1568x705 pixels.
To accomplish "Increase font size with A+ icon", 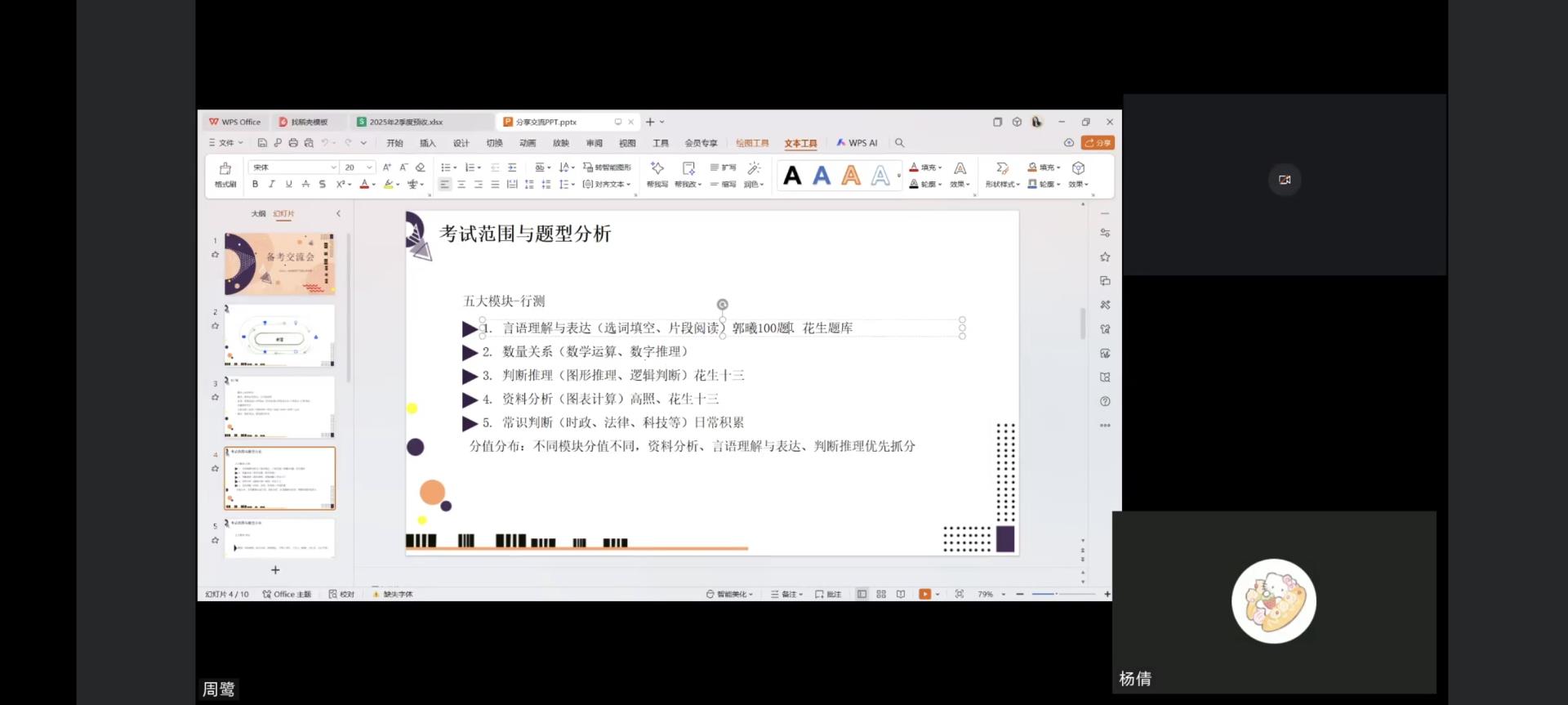I will (387, 167).
